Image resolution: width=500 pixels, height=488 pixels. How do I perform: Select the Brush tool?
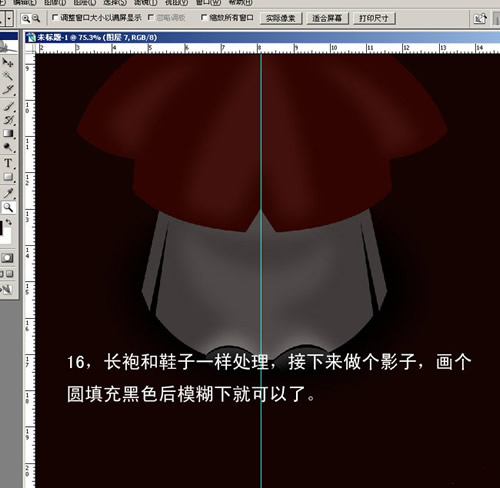(x=8, y=106)
